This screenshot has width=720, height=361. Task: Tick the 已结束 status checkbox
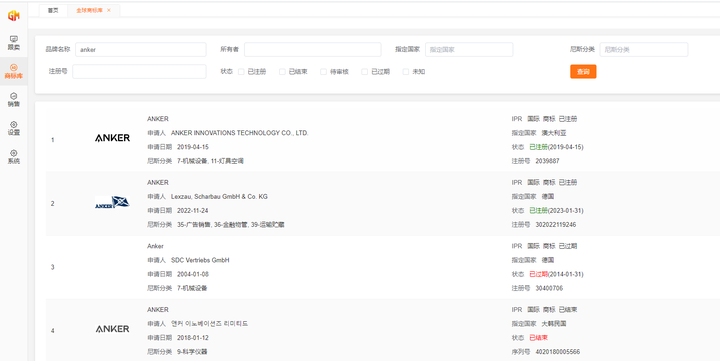(x=282, y=72)
